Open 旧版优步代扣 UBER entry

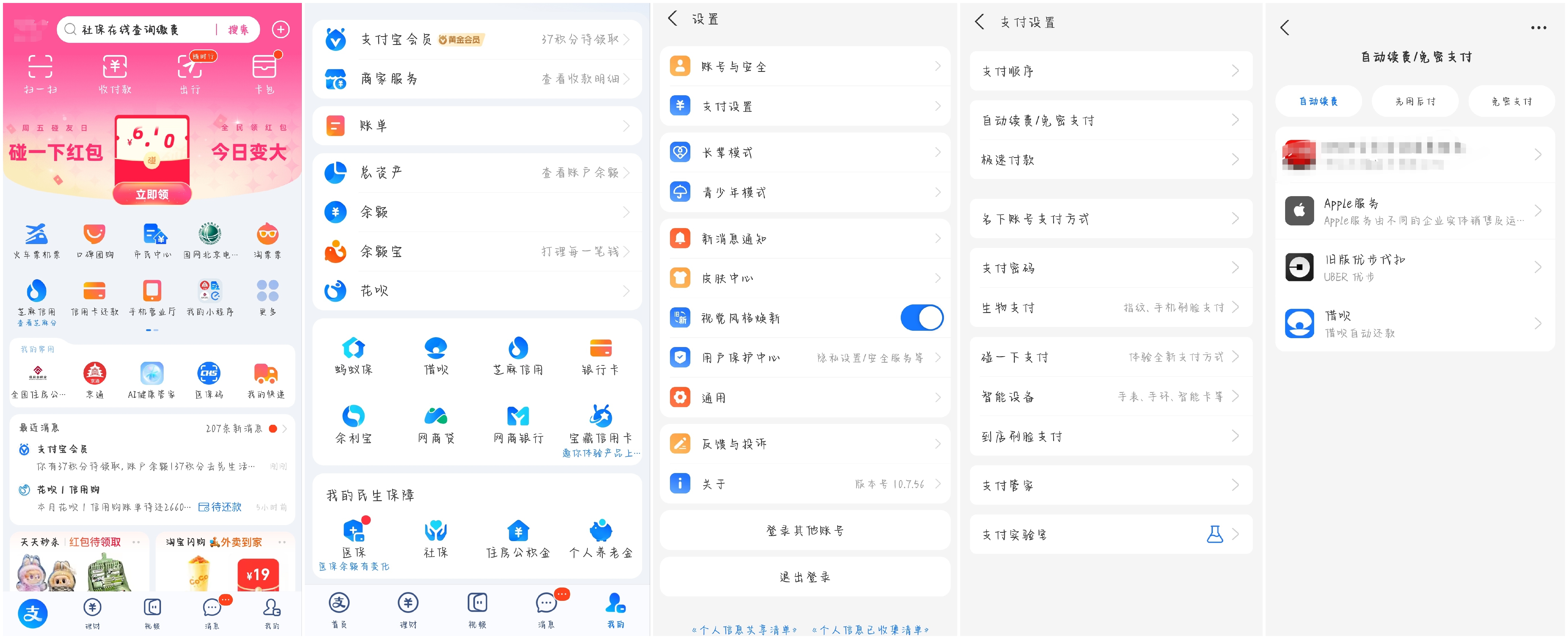coord(1415,267)
